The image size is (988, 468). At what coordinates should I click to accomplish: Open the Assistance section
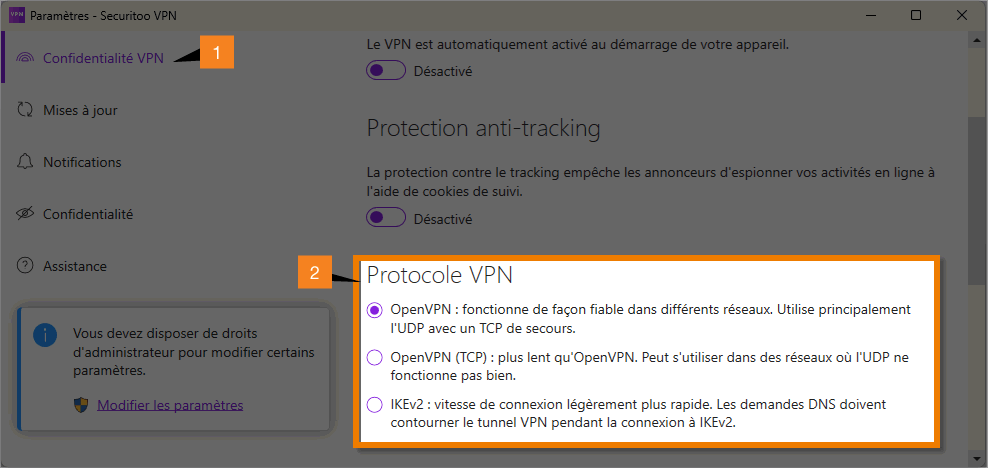74,266
